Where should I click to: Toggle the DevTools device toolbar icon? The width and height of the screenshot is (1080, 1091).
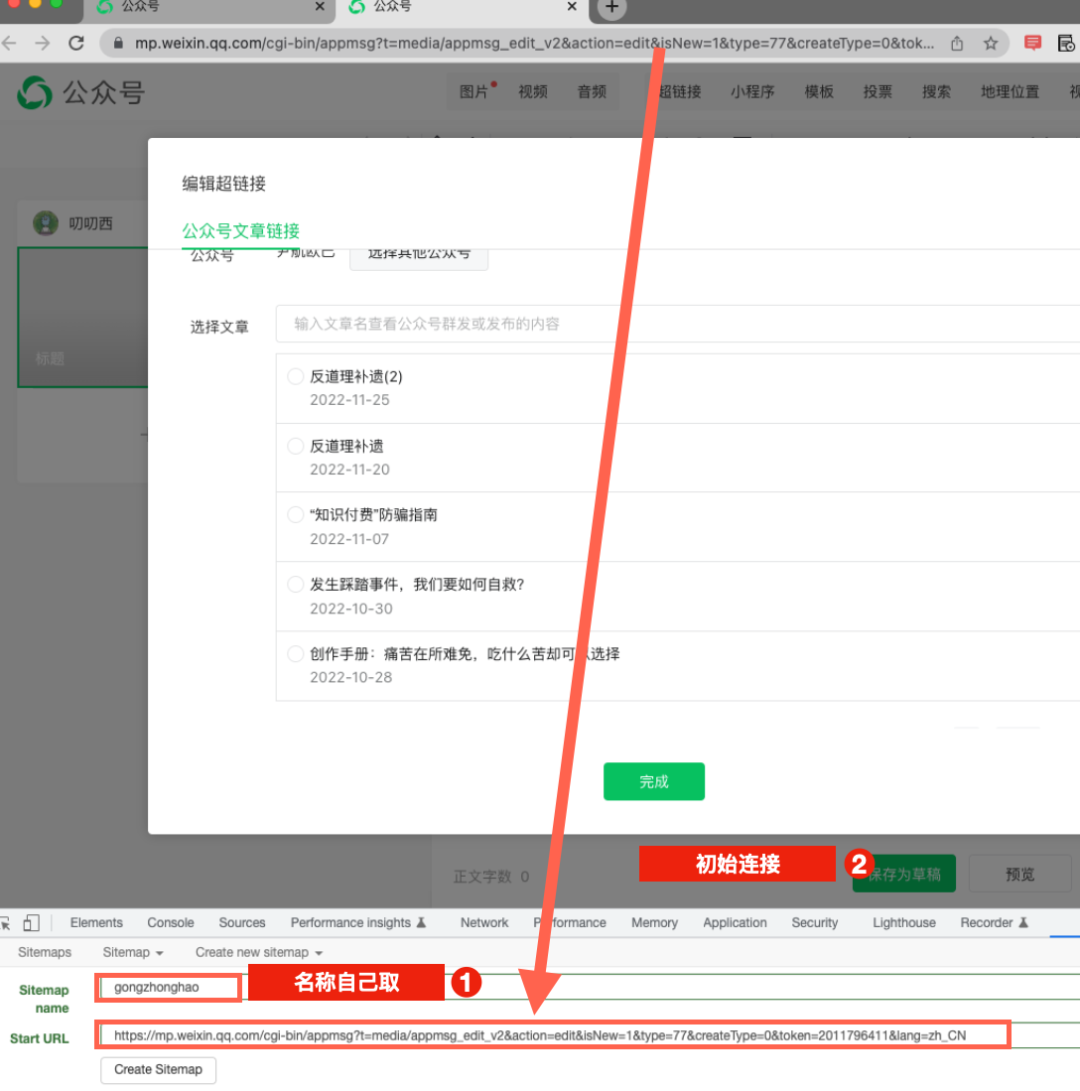tap(32, 923)
